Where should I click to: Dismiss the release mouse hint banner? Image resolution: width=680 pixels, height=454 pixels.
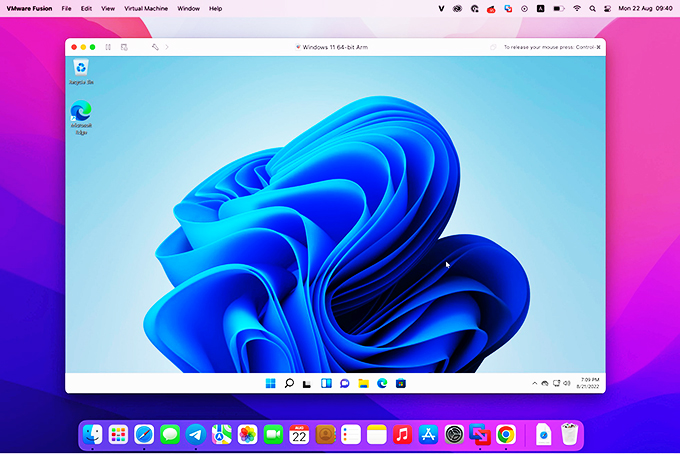[493, 47]
